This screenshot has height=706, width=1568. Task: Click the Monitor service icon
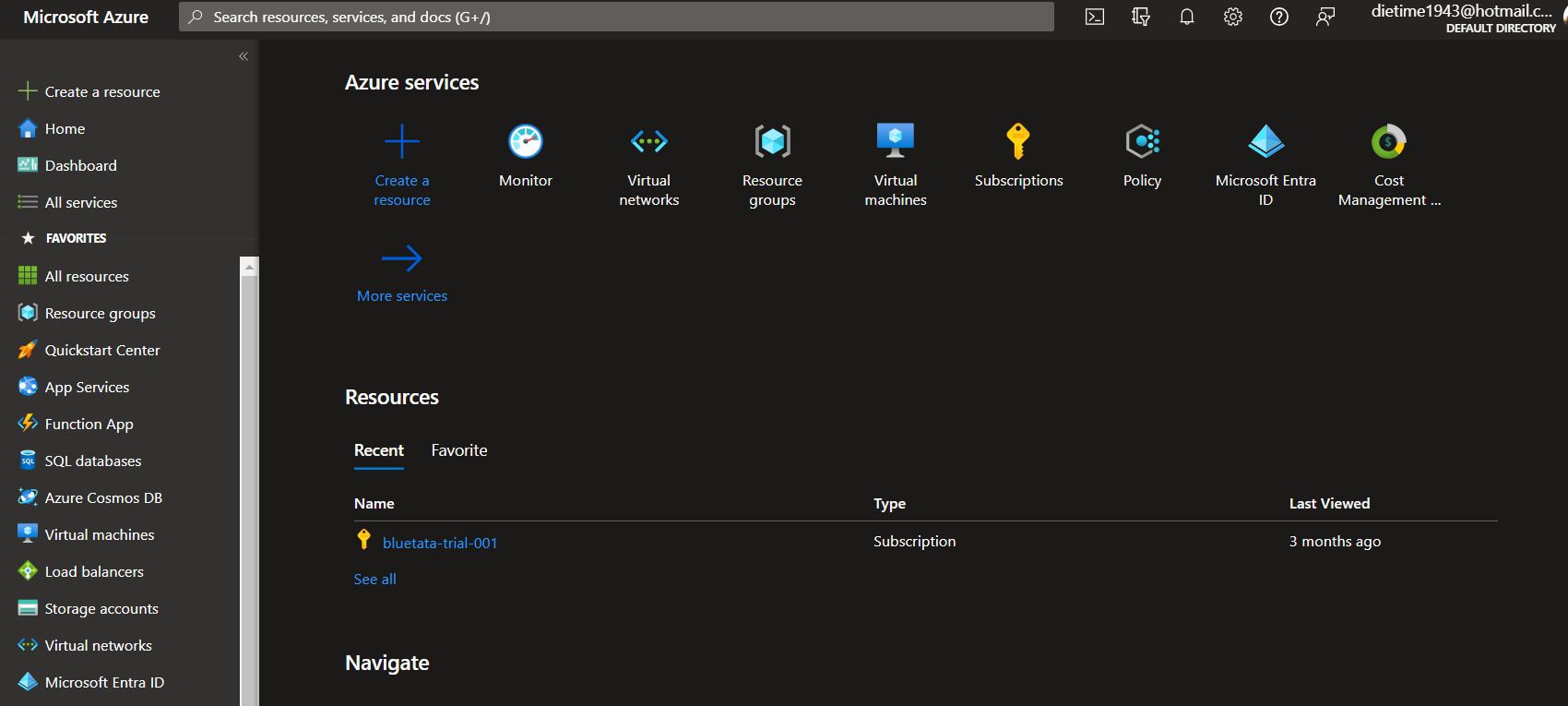(526, 141)
